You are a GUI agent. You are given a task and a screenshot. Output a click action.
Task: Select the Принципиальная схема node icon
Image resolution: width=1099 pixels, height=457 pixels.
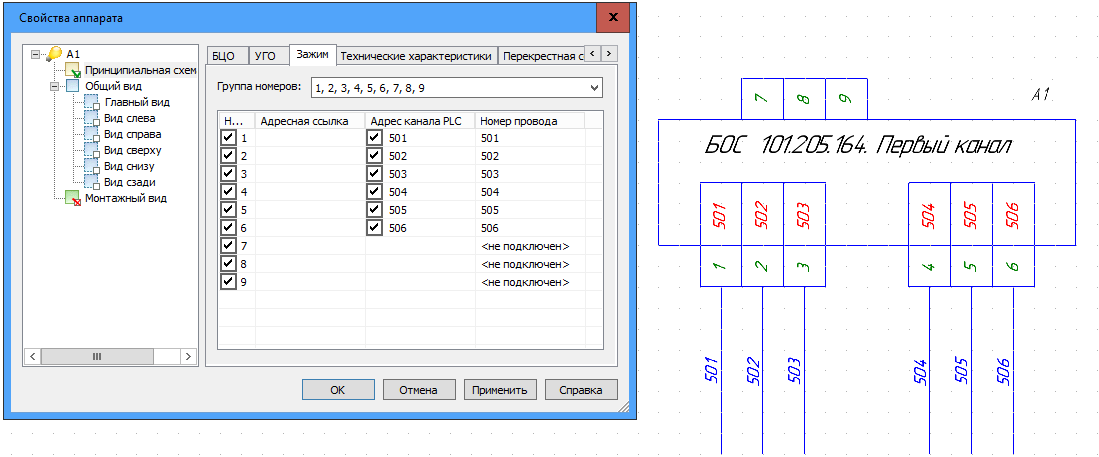[x=73, y=71]
